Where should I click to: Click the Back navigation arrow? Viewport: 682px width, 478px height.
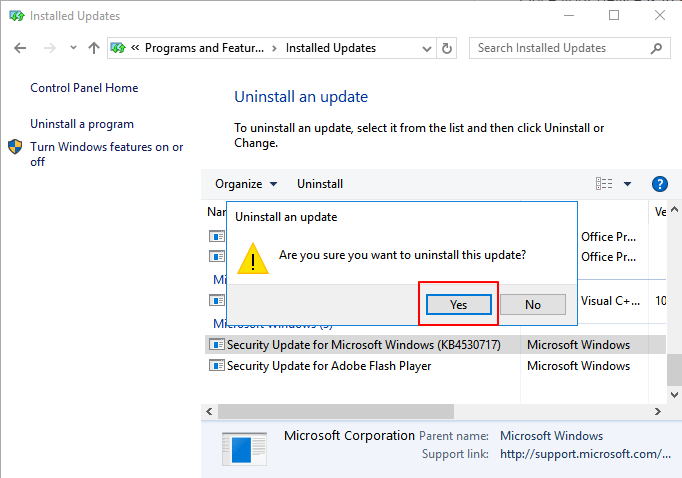(x=21, y=48)
